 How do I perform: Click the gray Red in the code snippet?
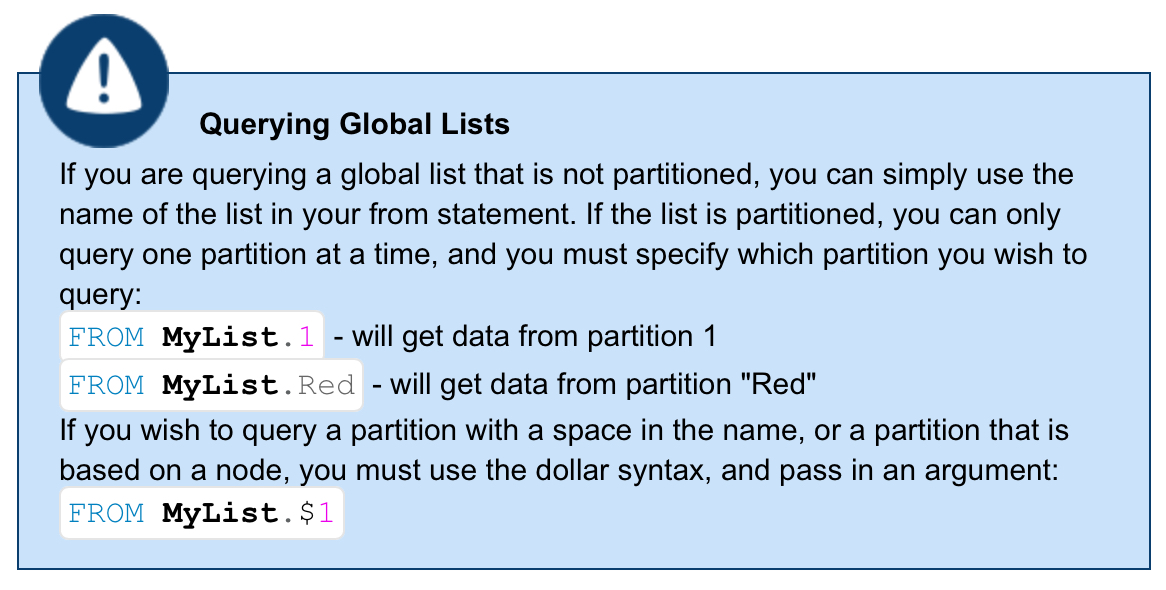[326, 385]
